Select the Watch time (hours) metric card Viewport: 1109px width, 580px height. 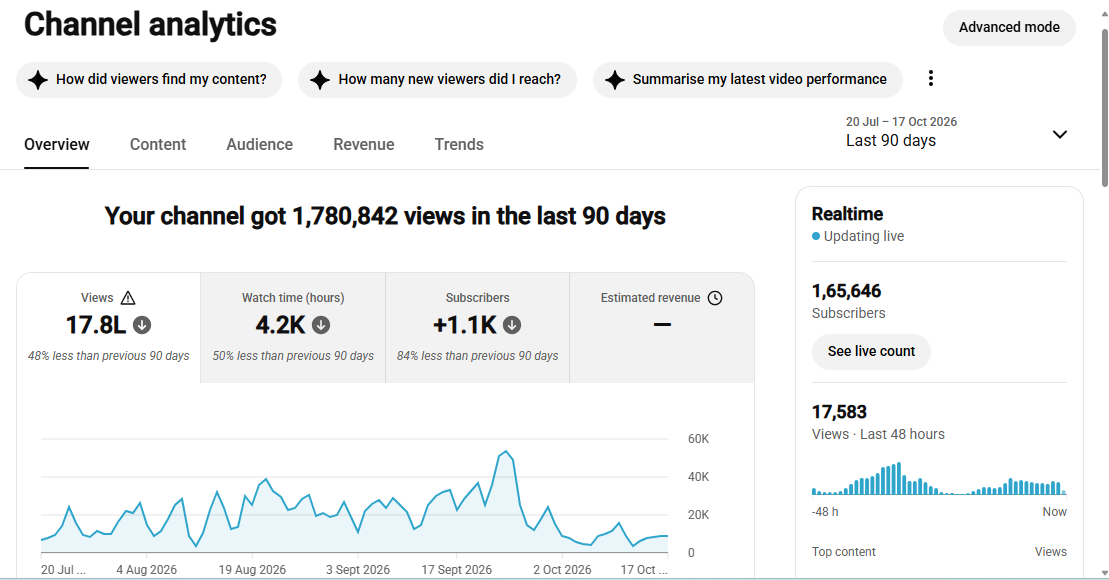coord(293,327)
